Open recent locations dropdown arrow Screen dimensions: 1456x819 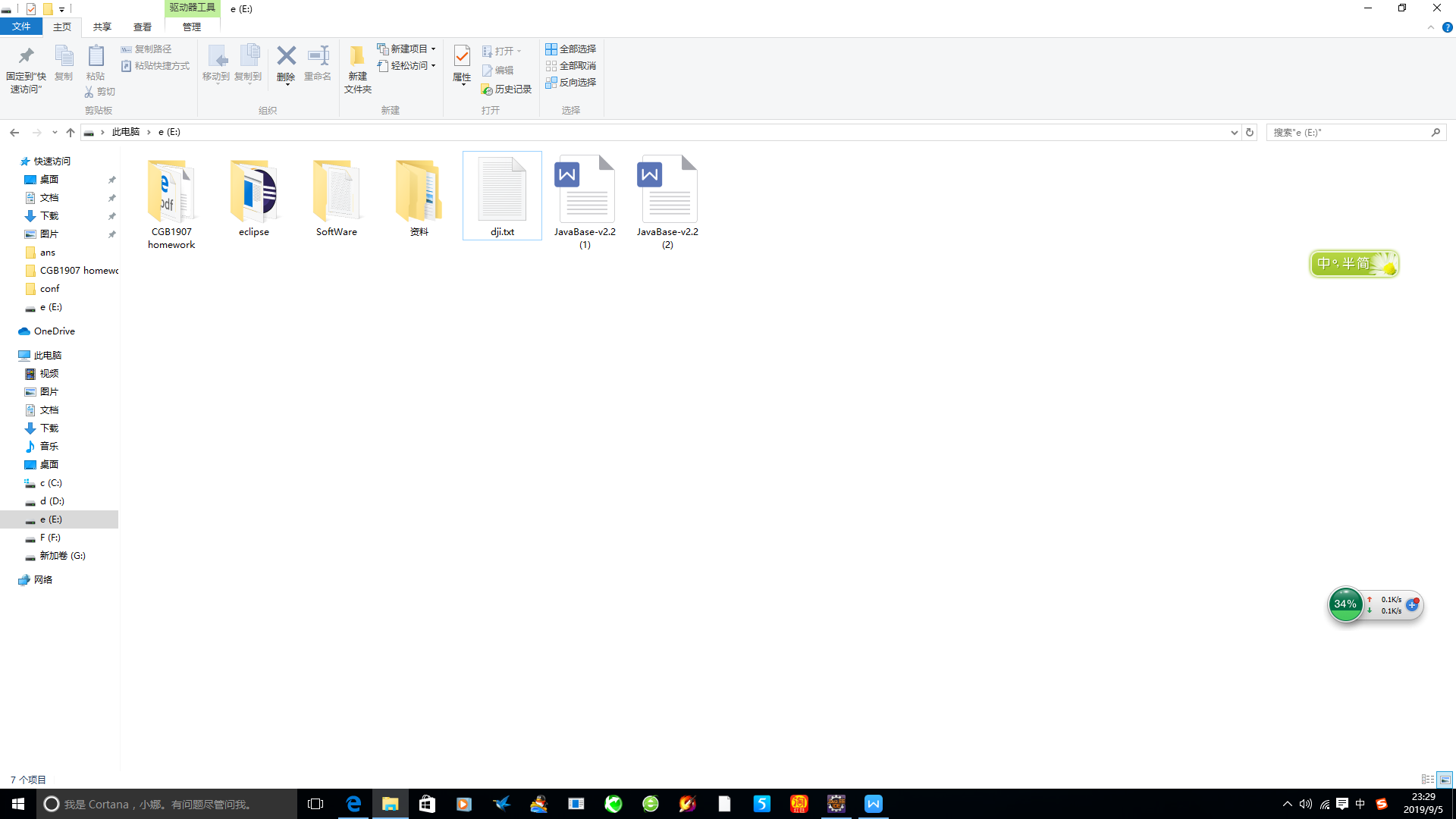click(55, 133)
